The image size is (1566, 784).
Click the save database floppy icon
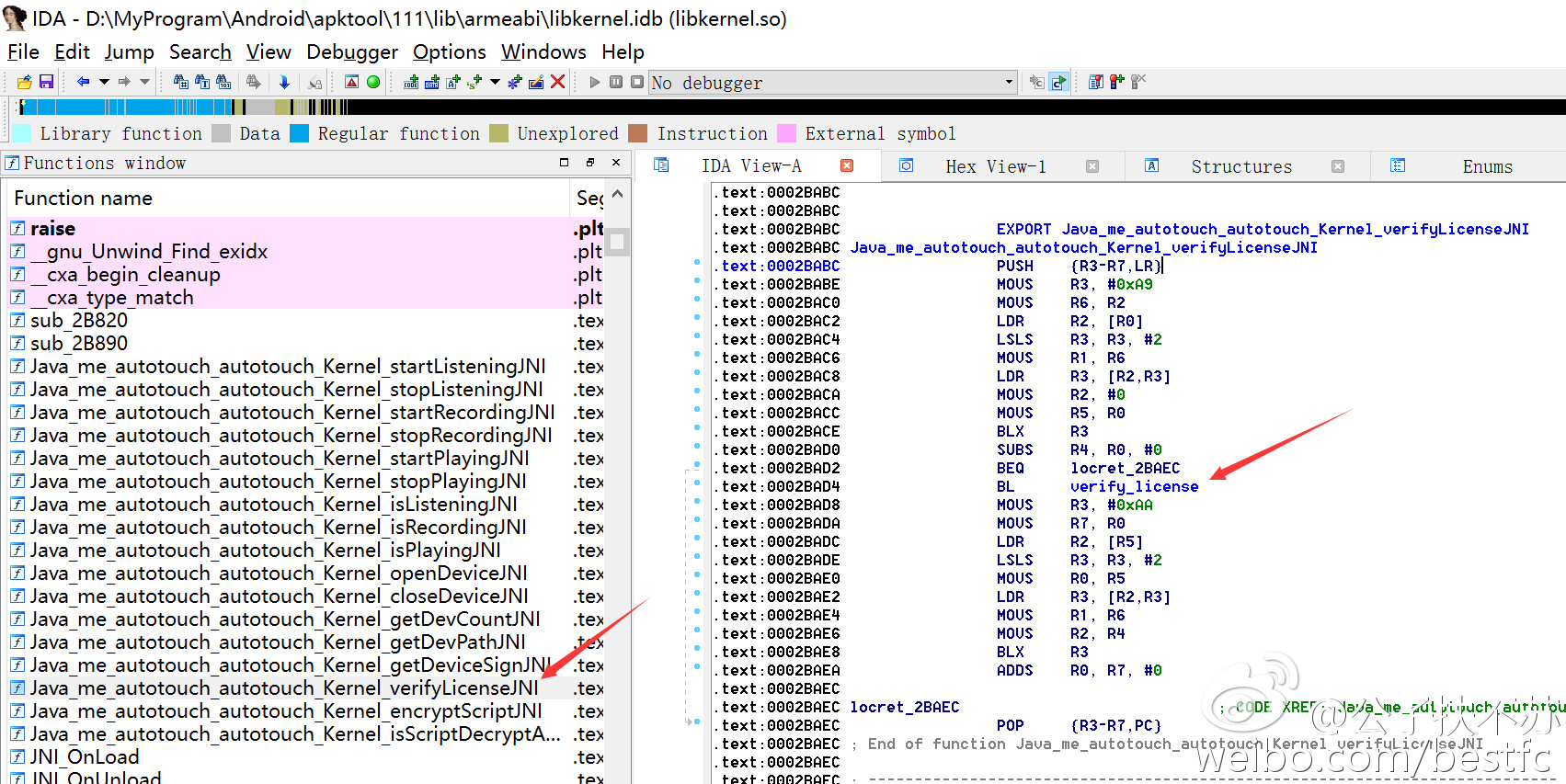click(46, 82)
